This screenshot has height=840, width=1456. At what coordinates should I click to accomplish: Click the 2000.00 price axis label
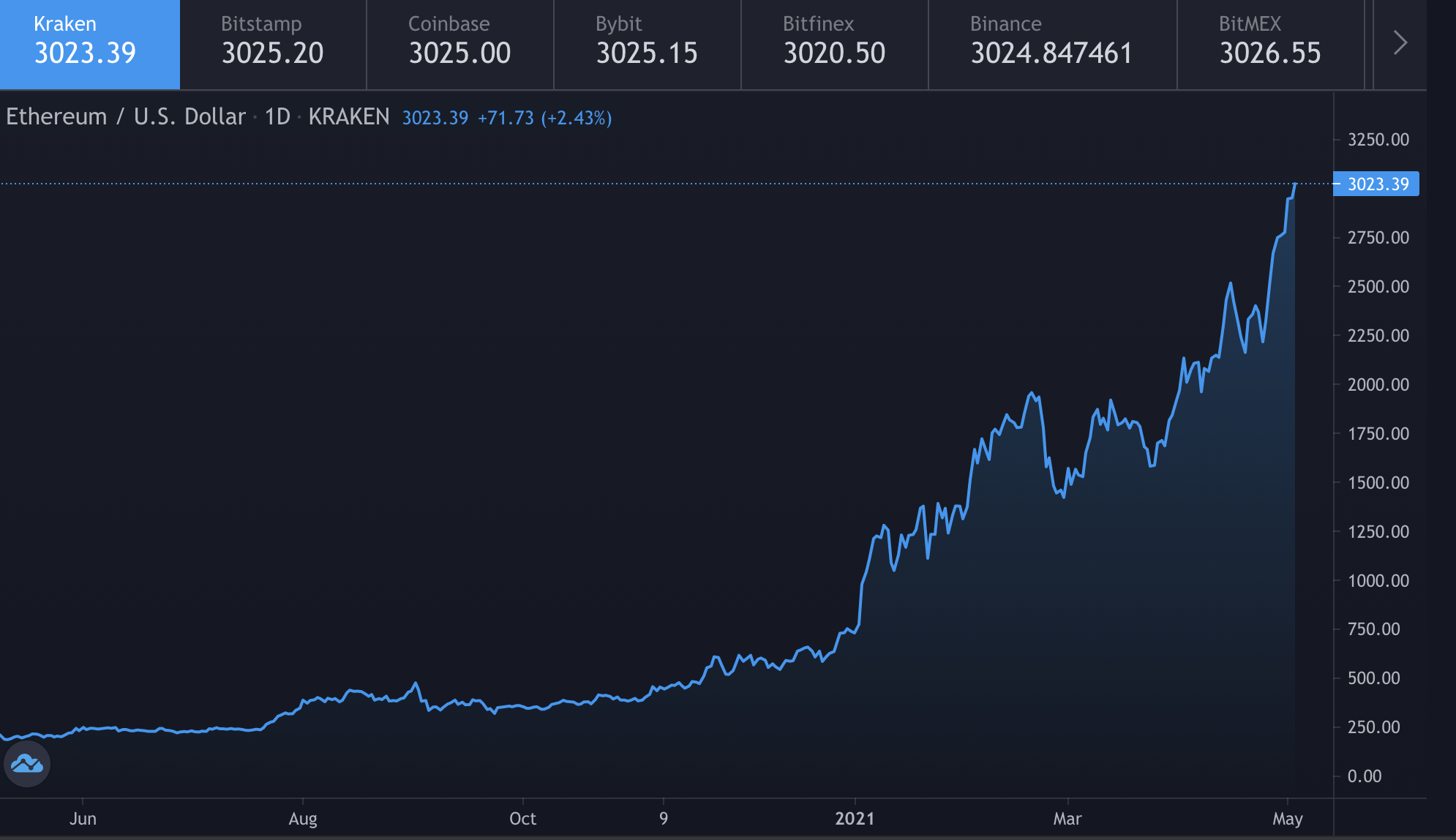1378,384
